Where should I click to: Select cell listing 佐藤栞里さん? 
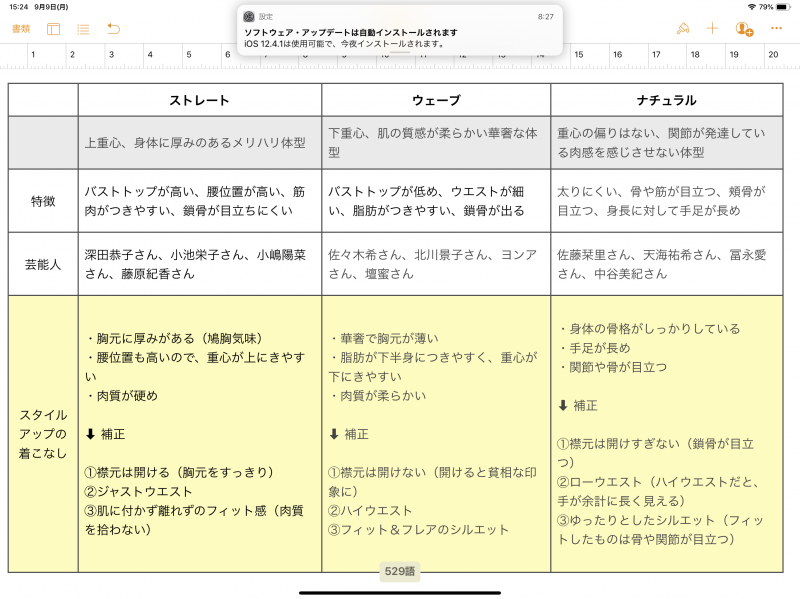[x=667, y=264]
